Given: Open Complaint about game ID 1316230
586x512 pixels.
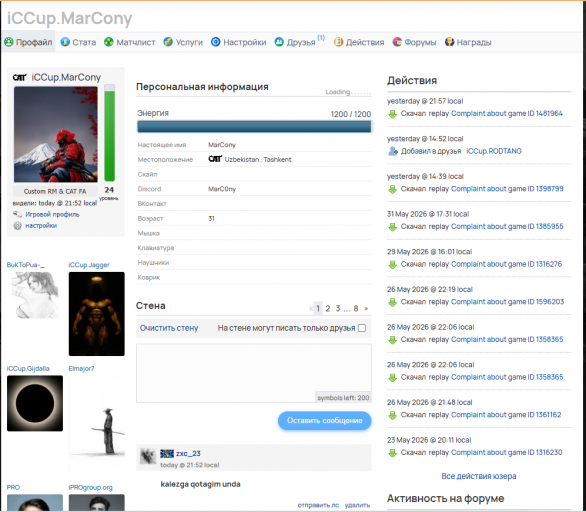Looking at the screenshot, I should click(x=506, y=452).
